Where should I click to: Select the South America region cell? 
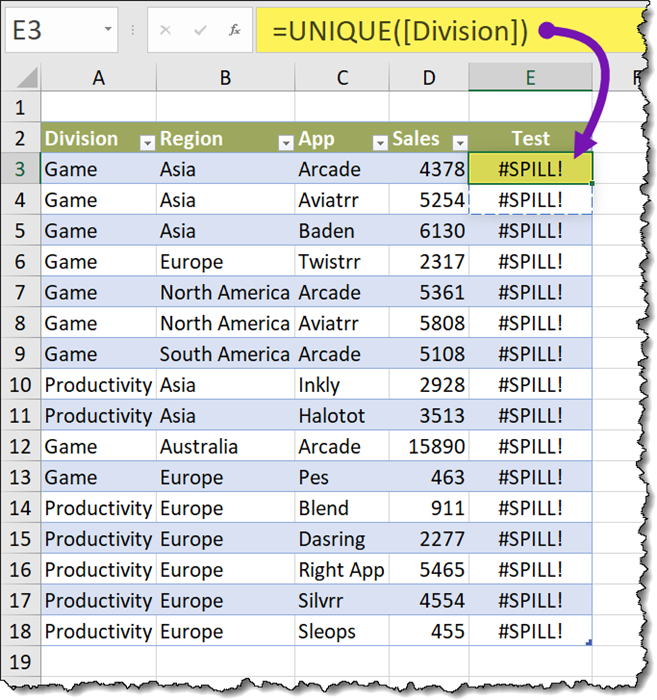(224, 354)
